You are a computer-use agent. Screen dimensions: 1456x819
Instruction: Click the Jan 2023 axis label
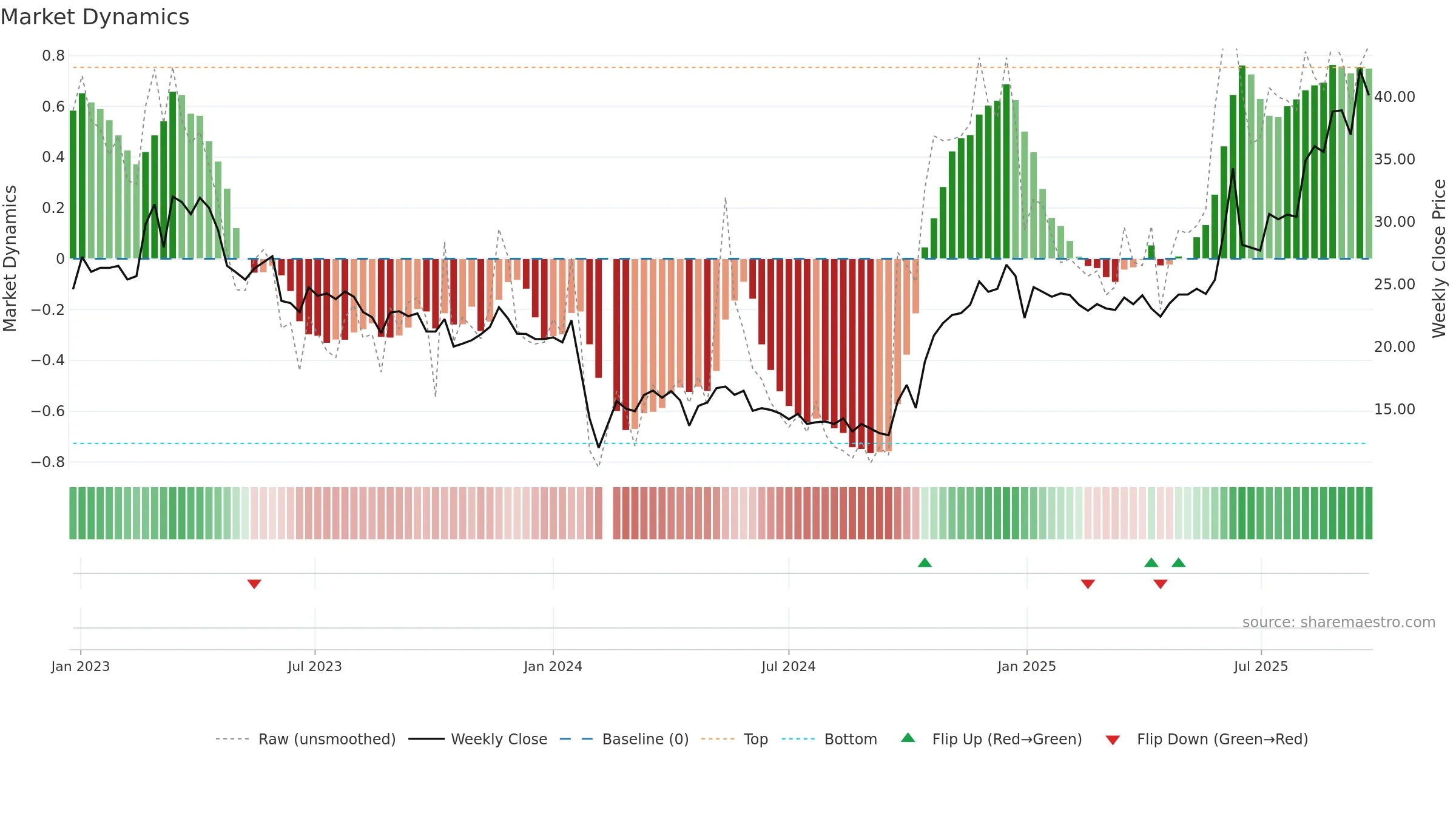tap(81, 666)
